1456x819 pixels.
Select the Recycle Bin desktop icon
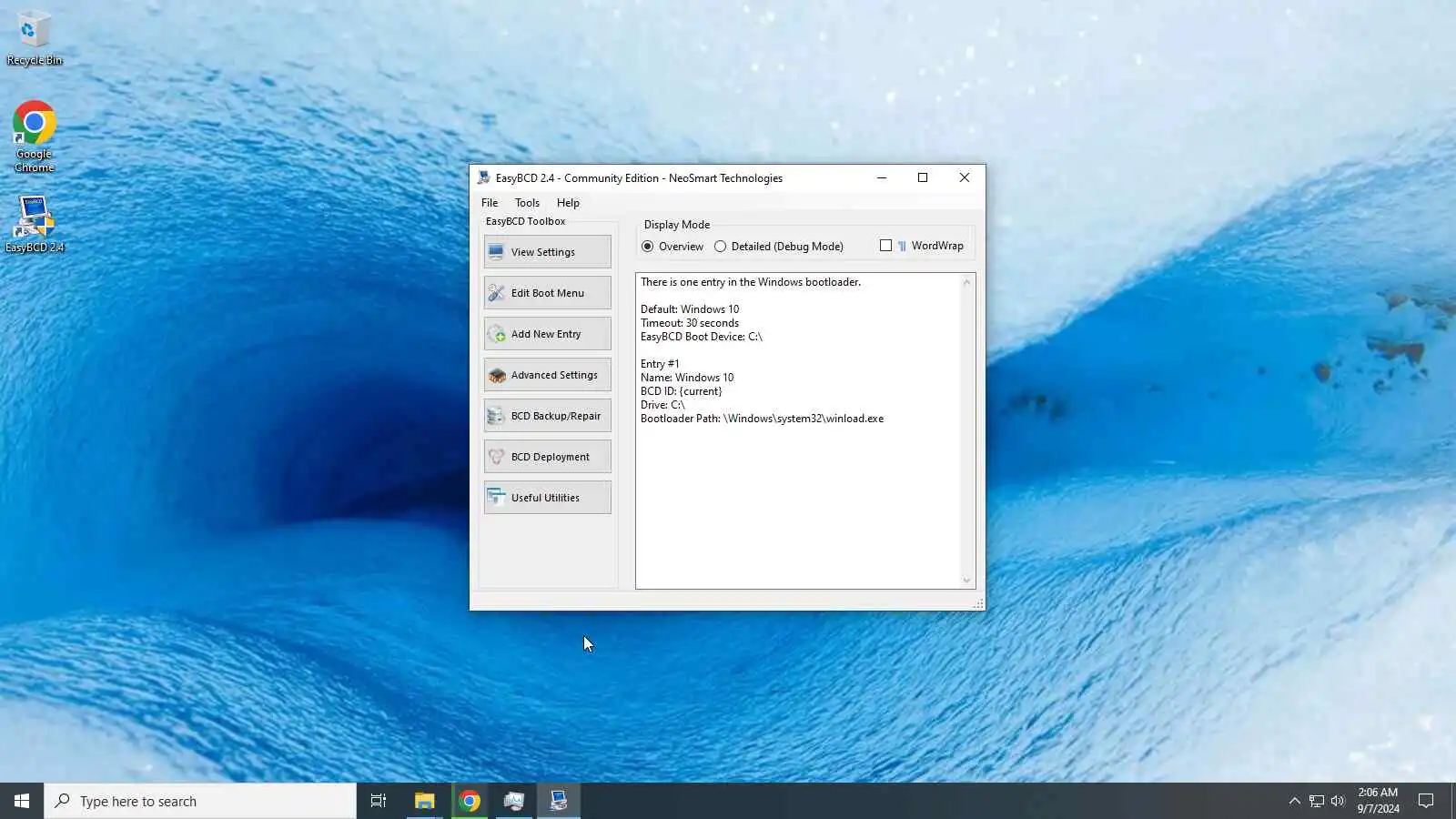(x=35, y=38)
